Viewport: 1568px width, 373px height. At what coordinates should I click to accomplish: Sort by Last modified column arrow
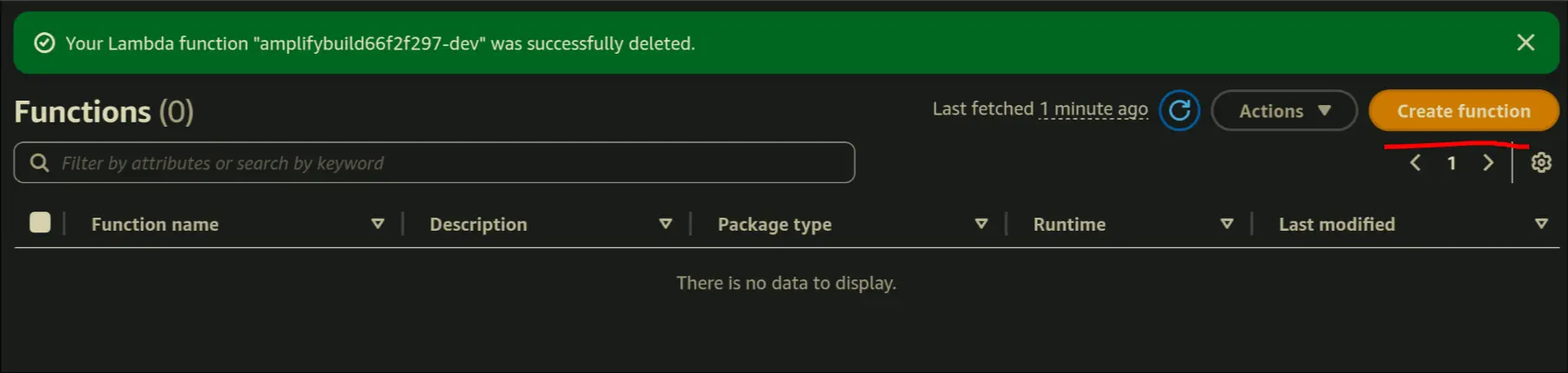tap(1541, 224)
